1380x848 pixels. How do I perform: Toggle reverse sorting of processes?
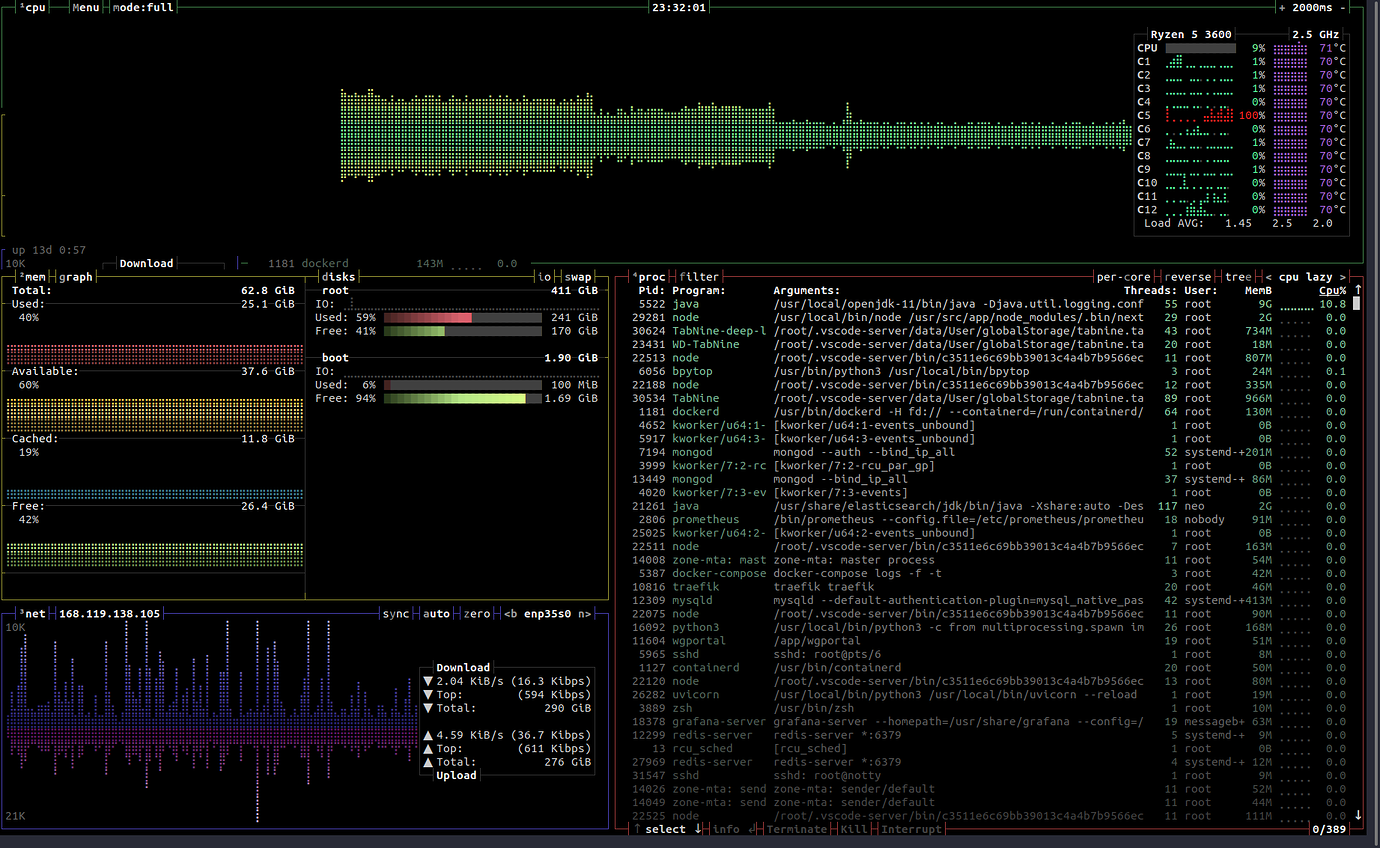pos(1188,277)
